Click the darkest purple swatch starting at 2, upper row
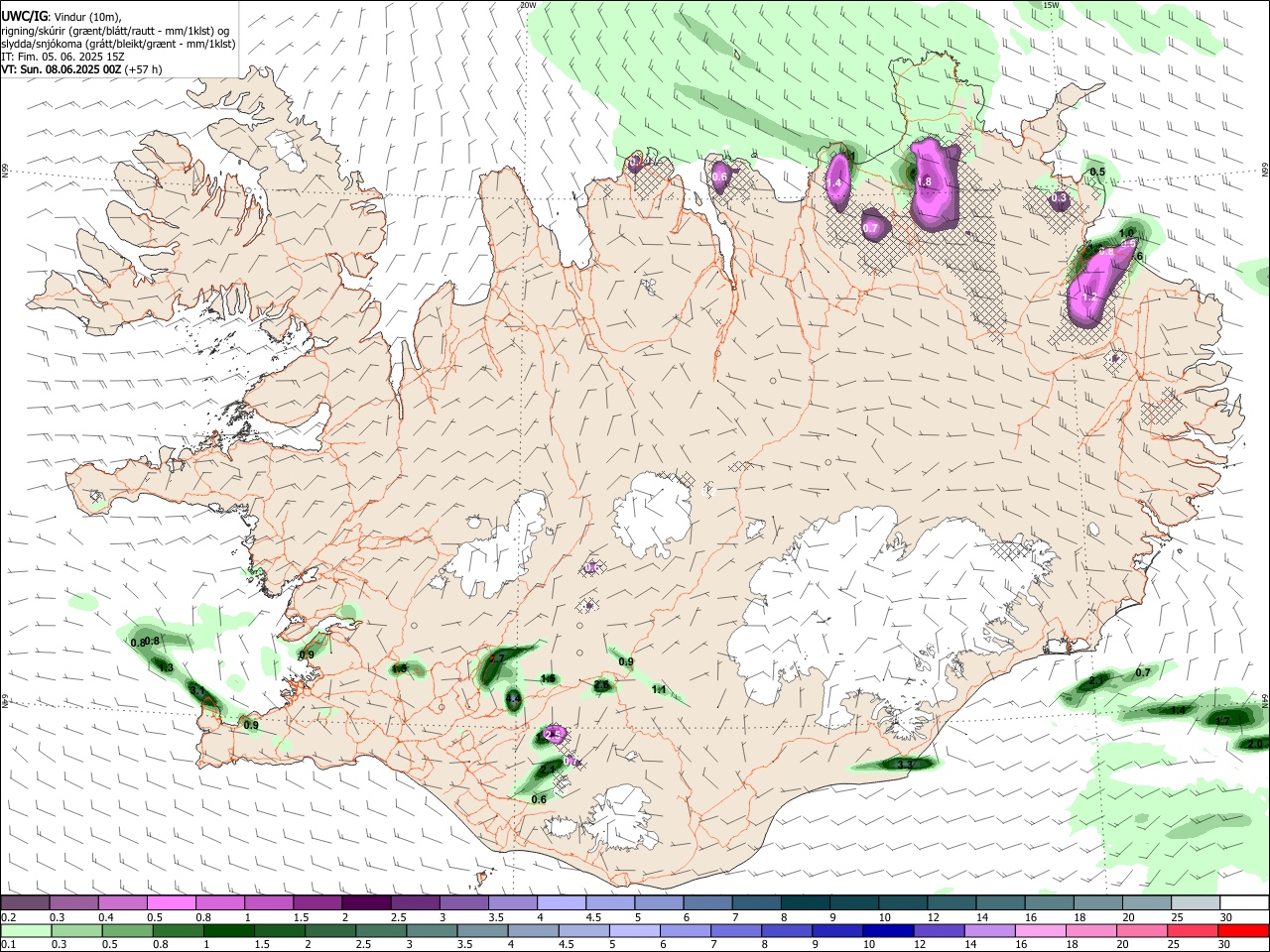1270x952 pixels. pyautogui.click(x=366, y=903)
